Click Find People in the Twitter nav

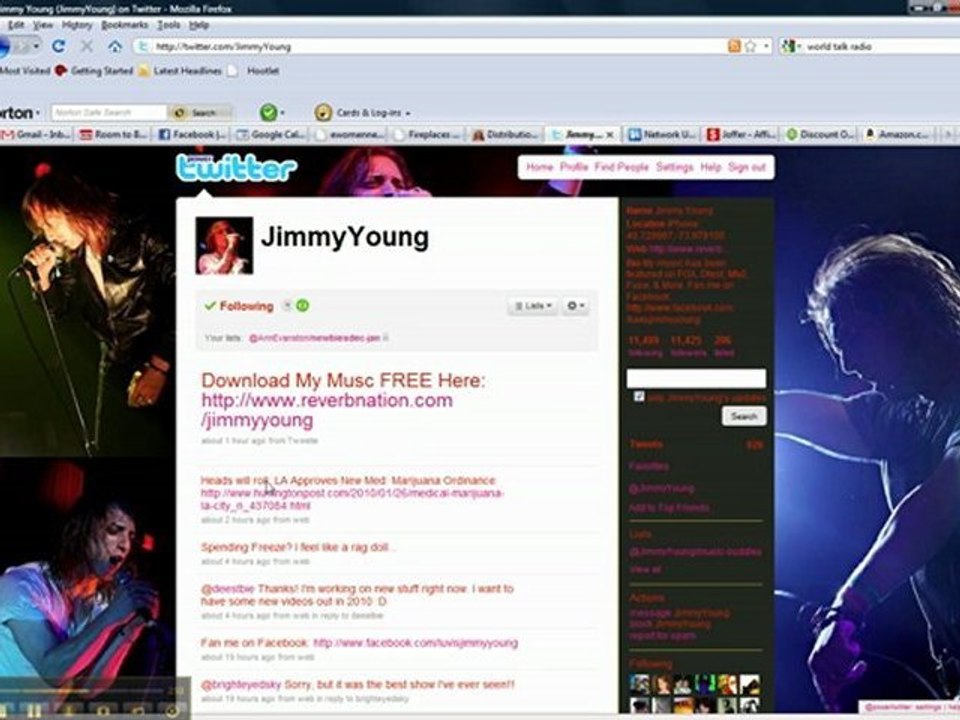point(621,167)
